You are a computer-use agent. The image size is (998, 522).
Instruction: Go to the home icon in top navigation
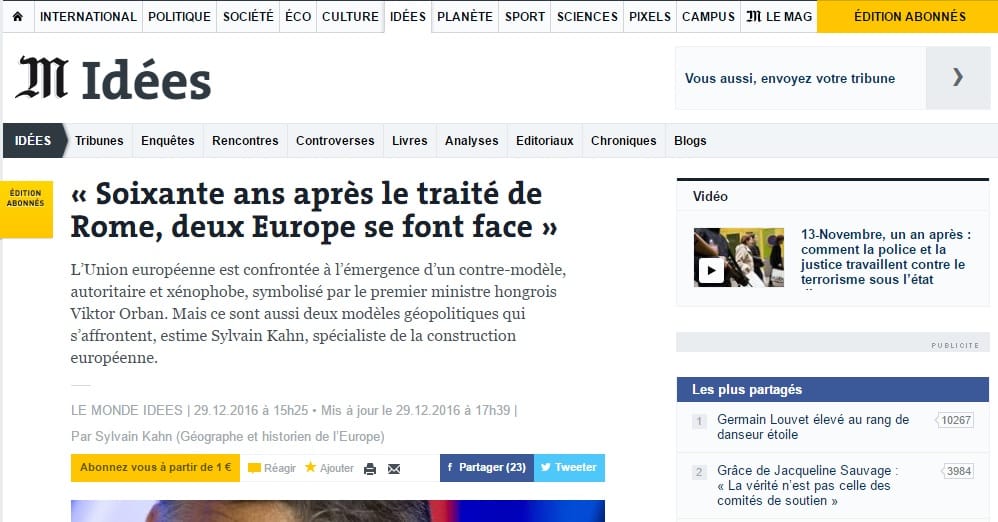click(18, 17)
